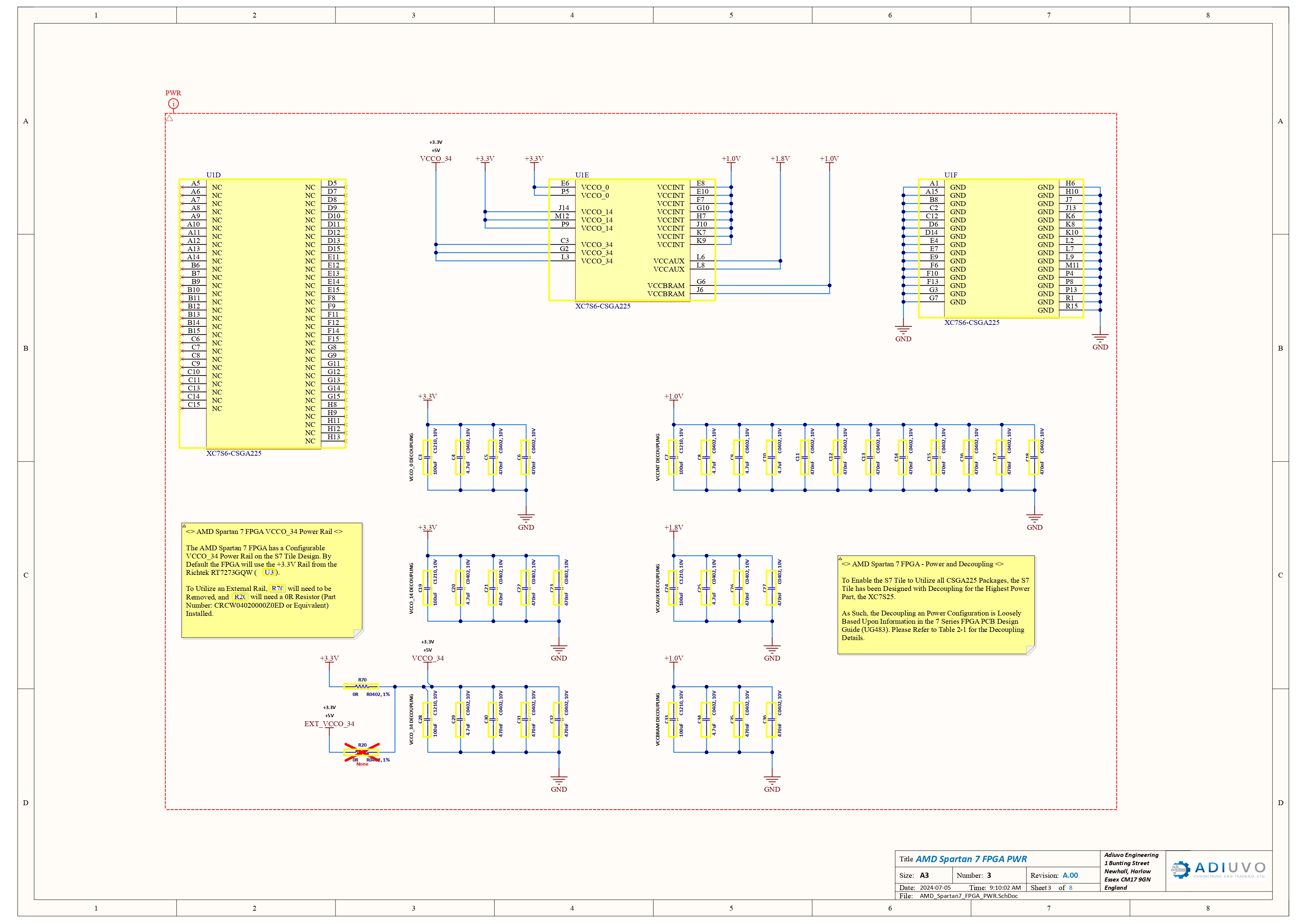Viewport: 1308px width, 924px height.
Task: Select capacitor C33 in VCCBRAM decoupling
Action: tap(673, 719)
